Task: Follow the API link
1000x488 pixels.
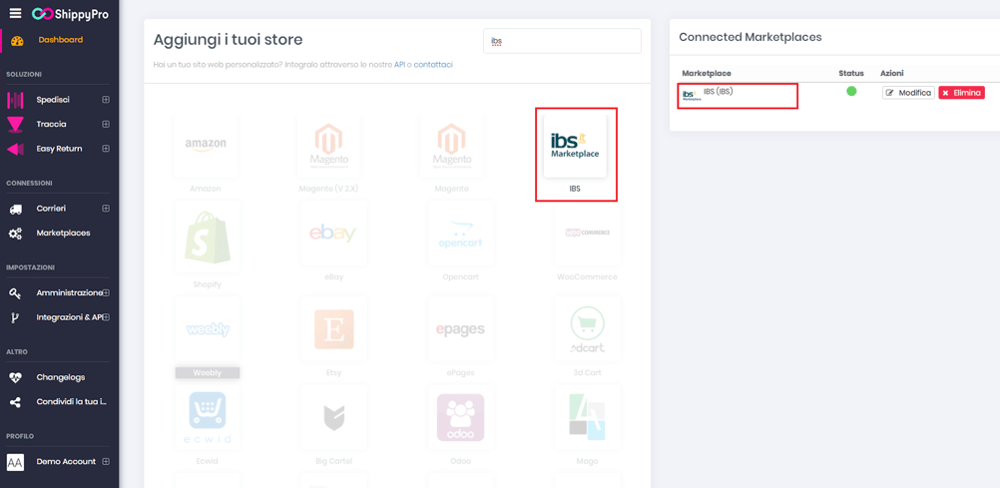Action: [x=399, y=64]
